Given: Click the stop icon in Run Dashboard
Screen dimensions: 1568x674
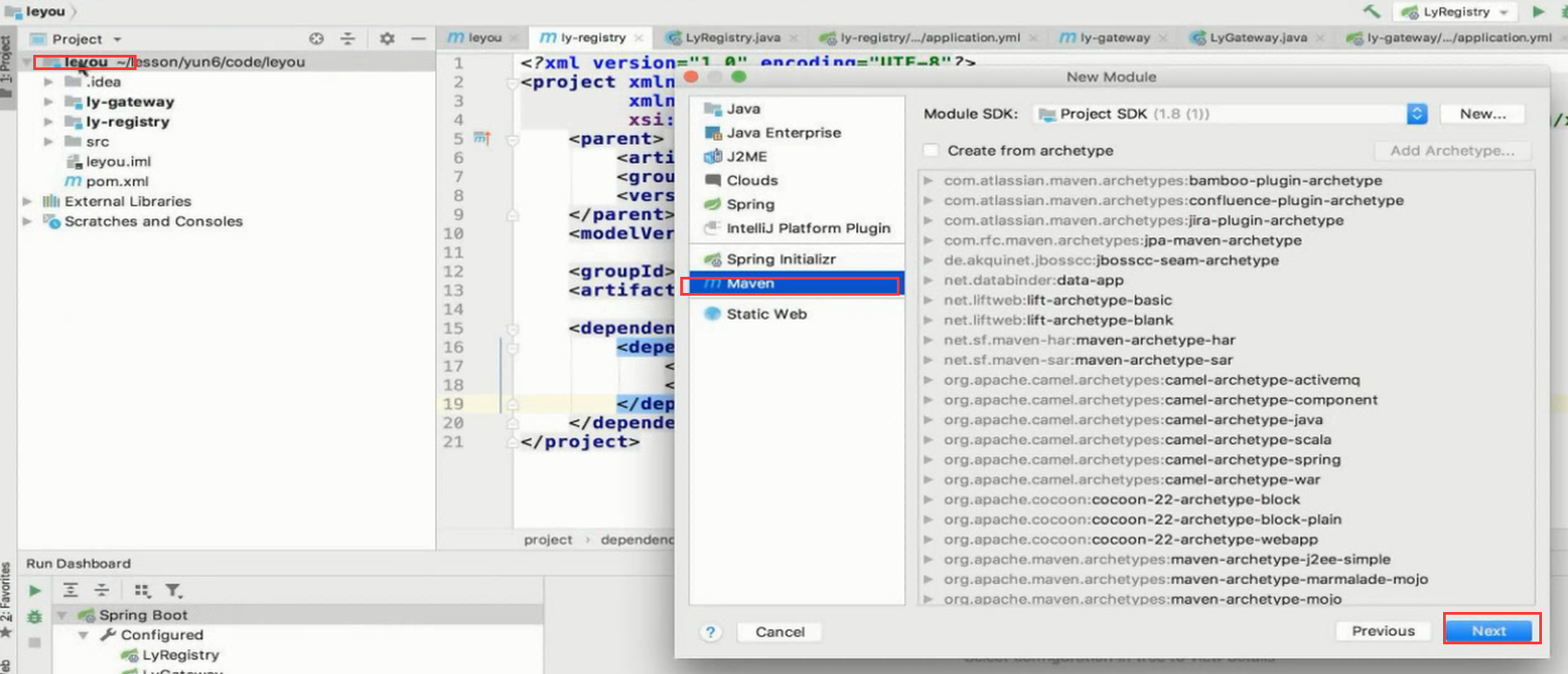Looking at the screenshot, I should (x=34, y=643).
